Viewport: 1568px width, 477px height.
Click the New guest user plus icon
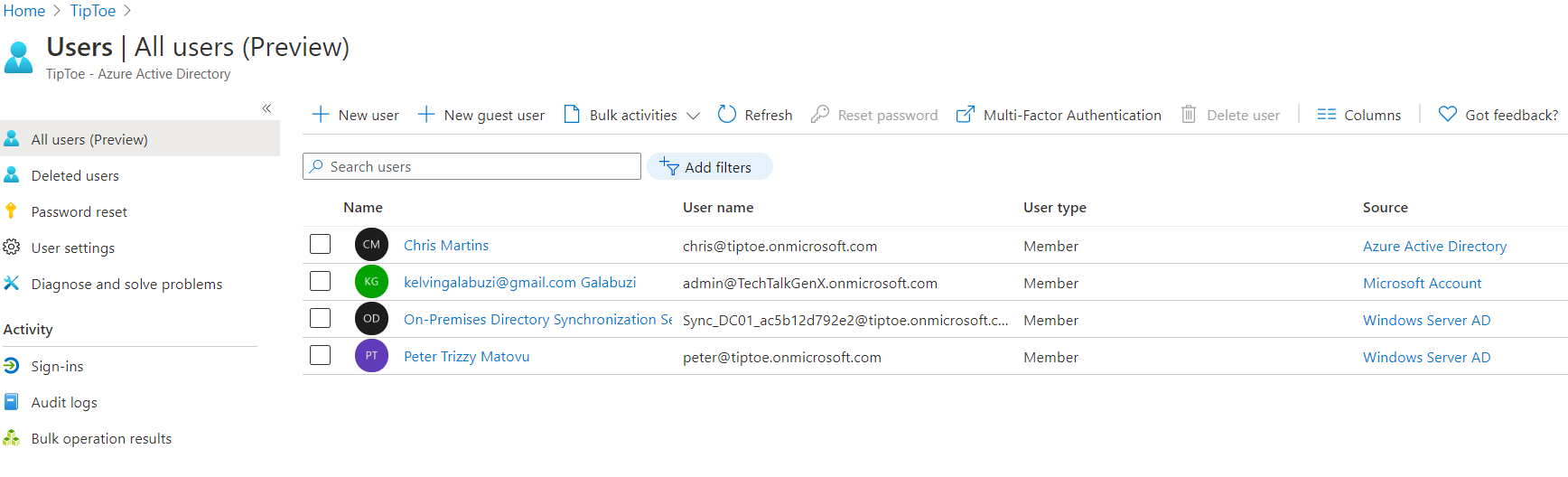coord(426,114)
